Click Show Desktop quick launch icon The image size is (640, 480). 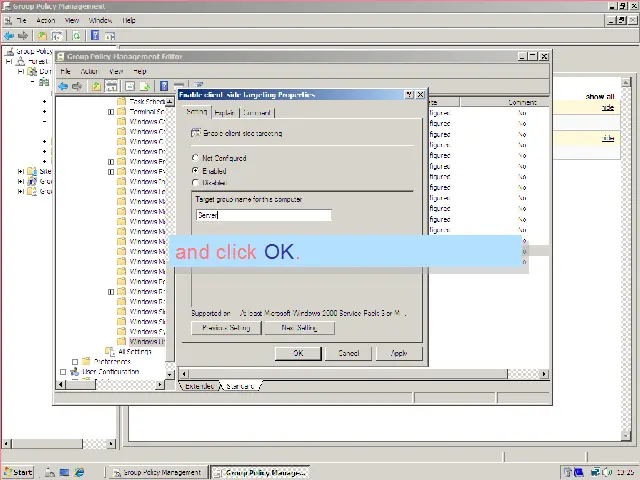click(x=64, y=472)
